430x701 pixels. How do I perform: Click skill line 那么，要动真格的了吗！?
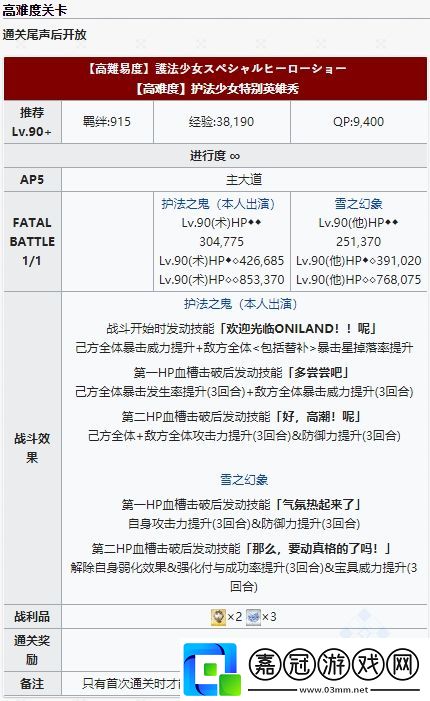[x=242, y=549]
